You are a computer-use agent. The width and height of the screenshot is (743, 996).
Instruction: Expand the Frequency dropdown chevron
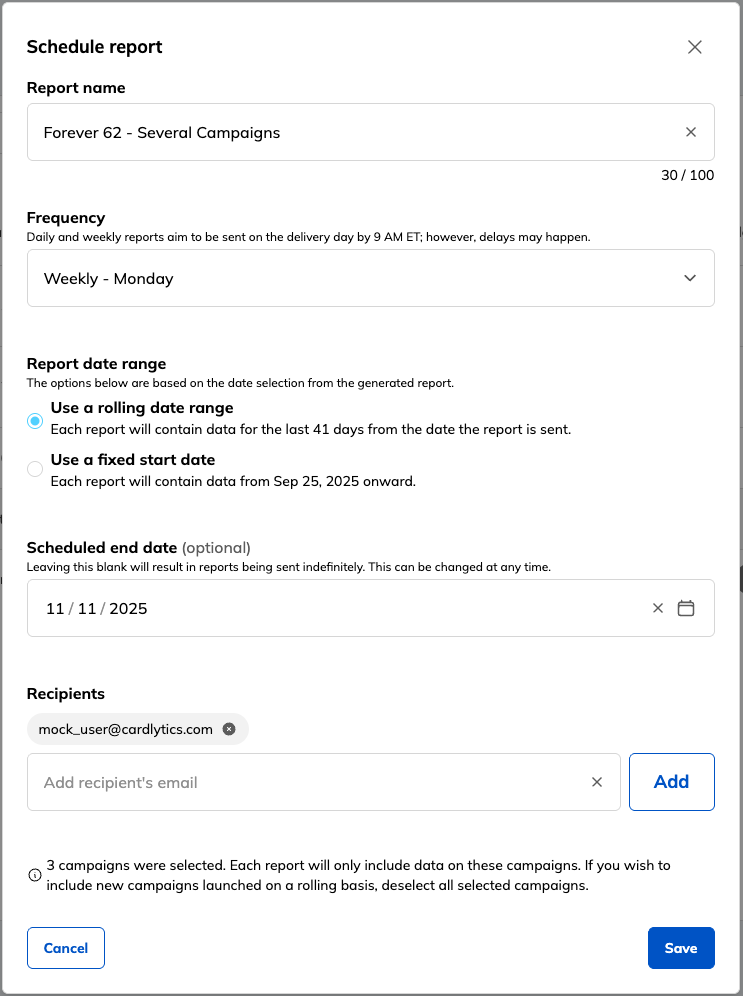click(x=690, y=278)
